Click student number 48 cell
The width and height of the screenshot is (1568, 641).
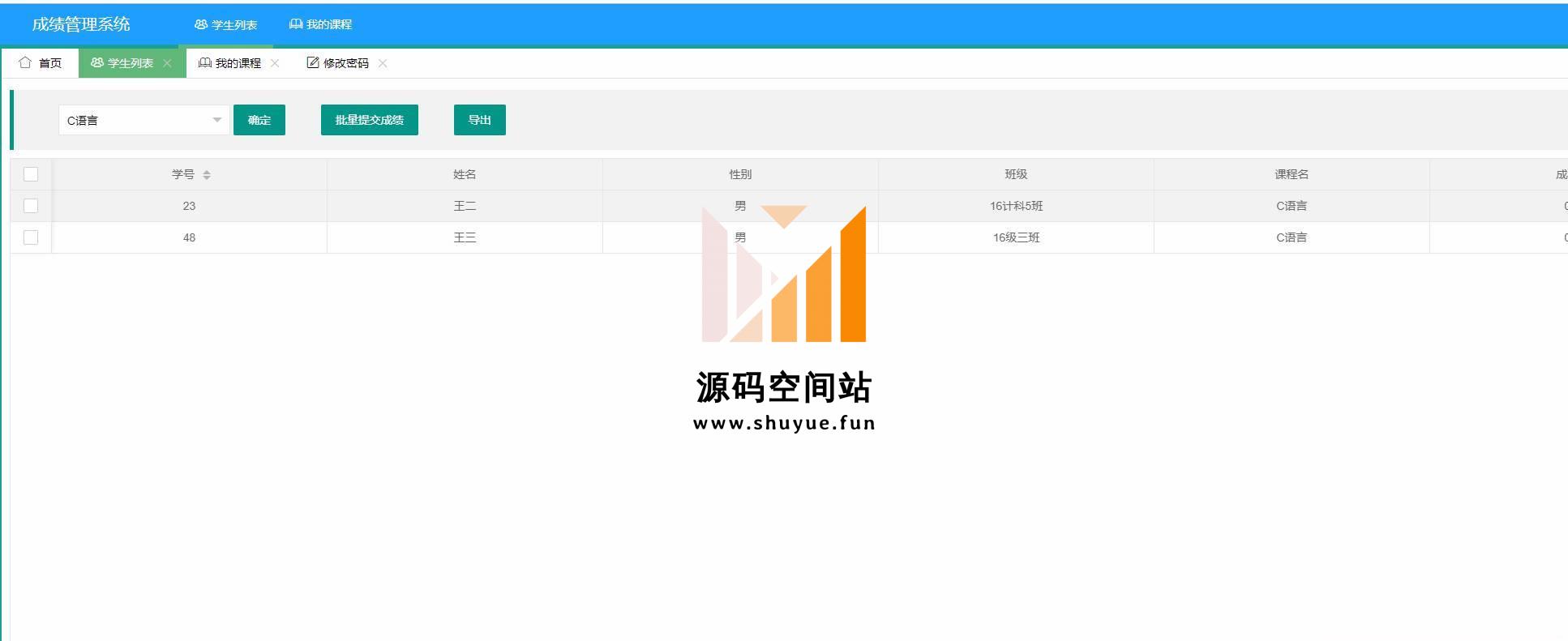[189, 237]
